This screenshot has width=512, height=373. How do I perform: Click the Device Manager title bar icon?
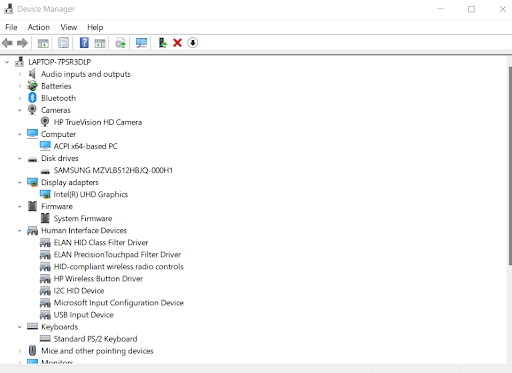pyautogui.click(x=9, y=9)
